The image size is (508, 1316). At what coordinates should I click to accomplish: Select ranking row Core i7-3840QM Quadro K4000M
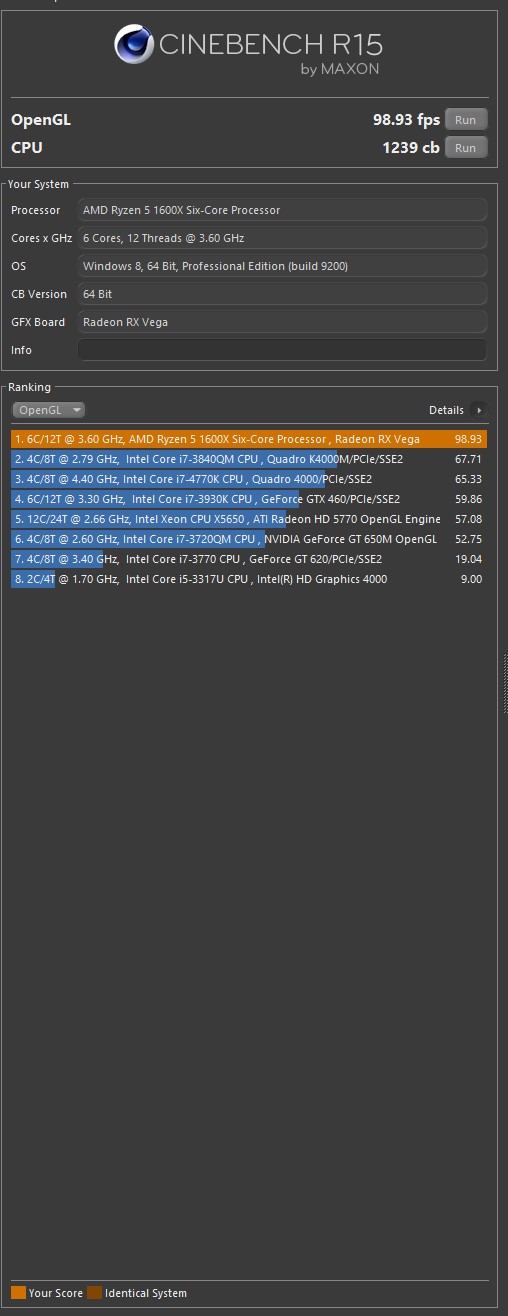[x=249, y=459]
